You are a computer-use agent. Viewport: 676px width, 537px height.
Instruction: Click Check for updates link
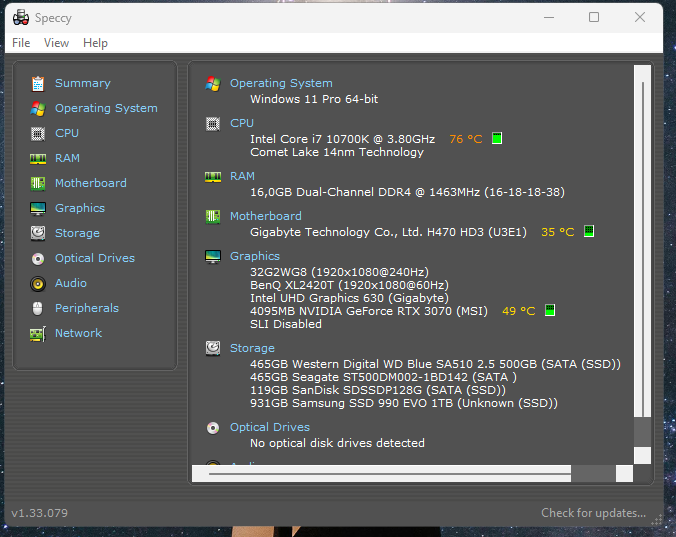click(594, 513)
